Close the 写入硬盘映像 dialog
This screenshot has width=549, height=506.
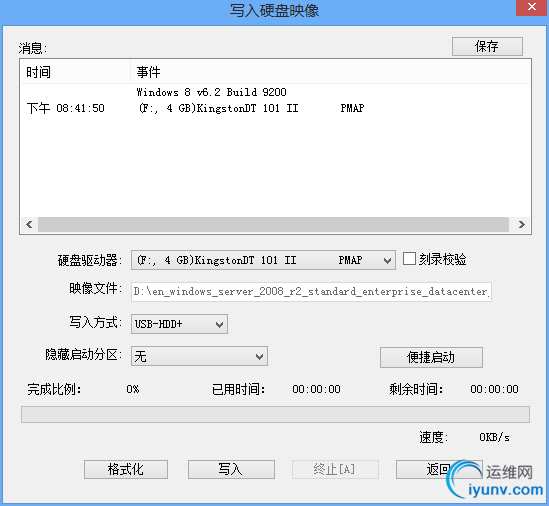click(531, 7)
